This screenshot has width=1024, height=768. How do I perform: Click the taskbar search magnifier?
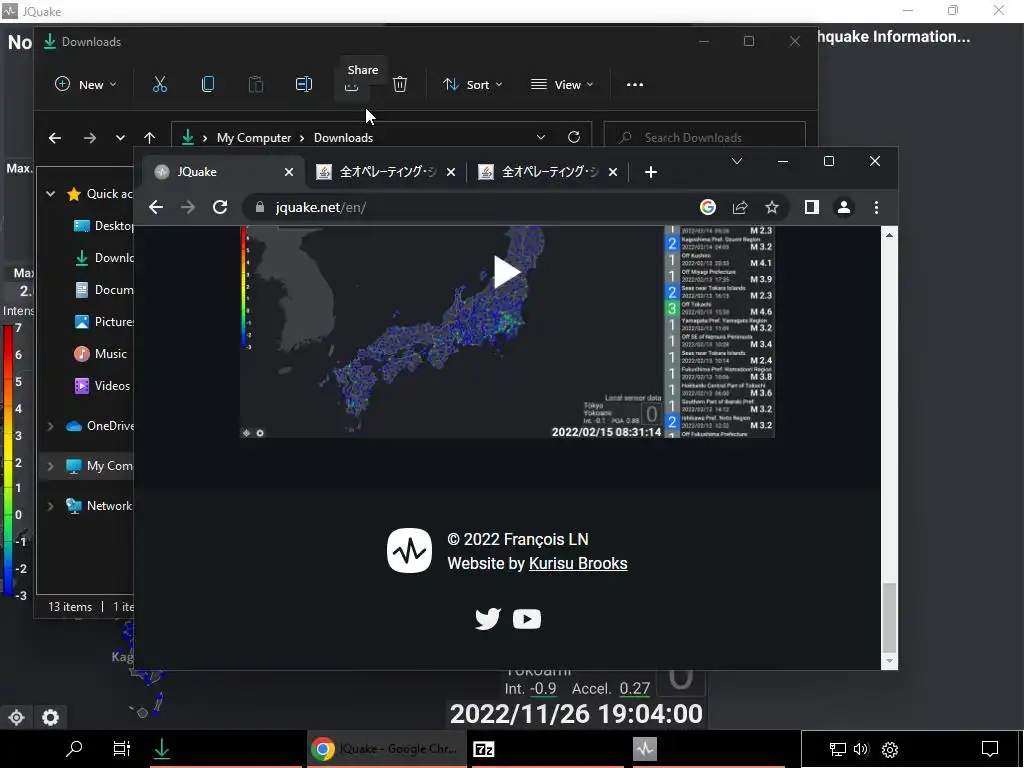click(74, 748)
